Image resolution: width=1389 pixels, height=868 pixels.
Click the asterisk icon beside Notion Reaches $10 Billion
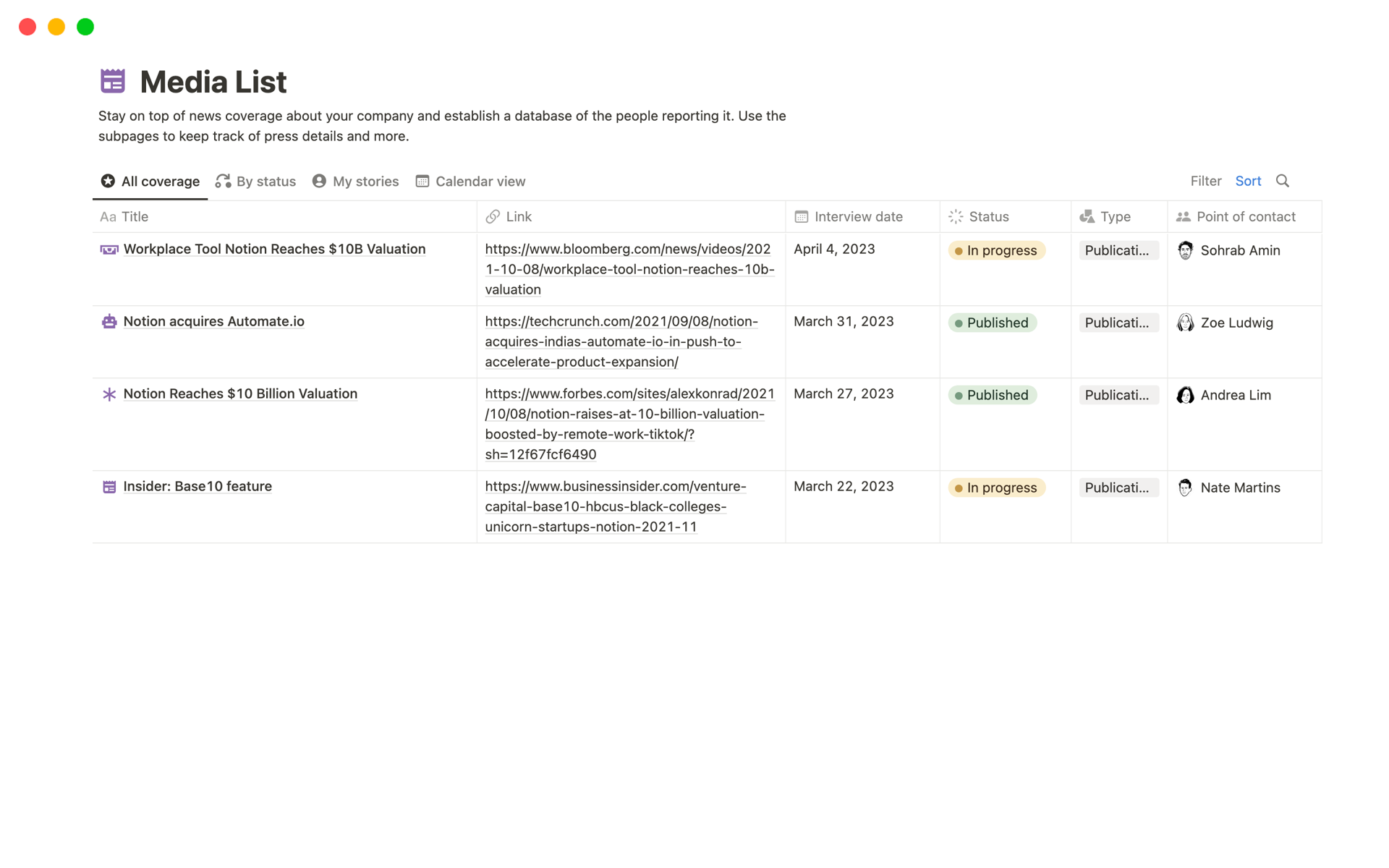coord(109,394)
